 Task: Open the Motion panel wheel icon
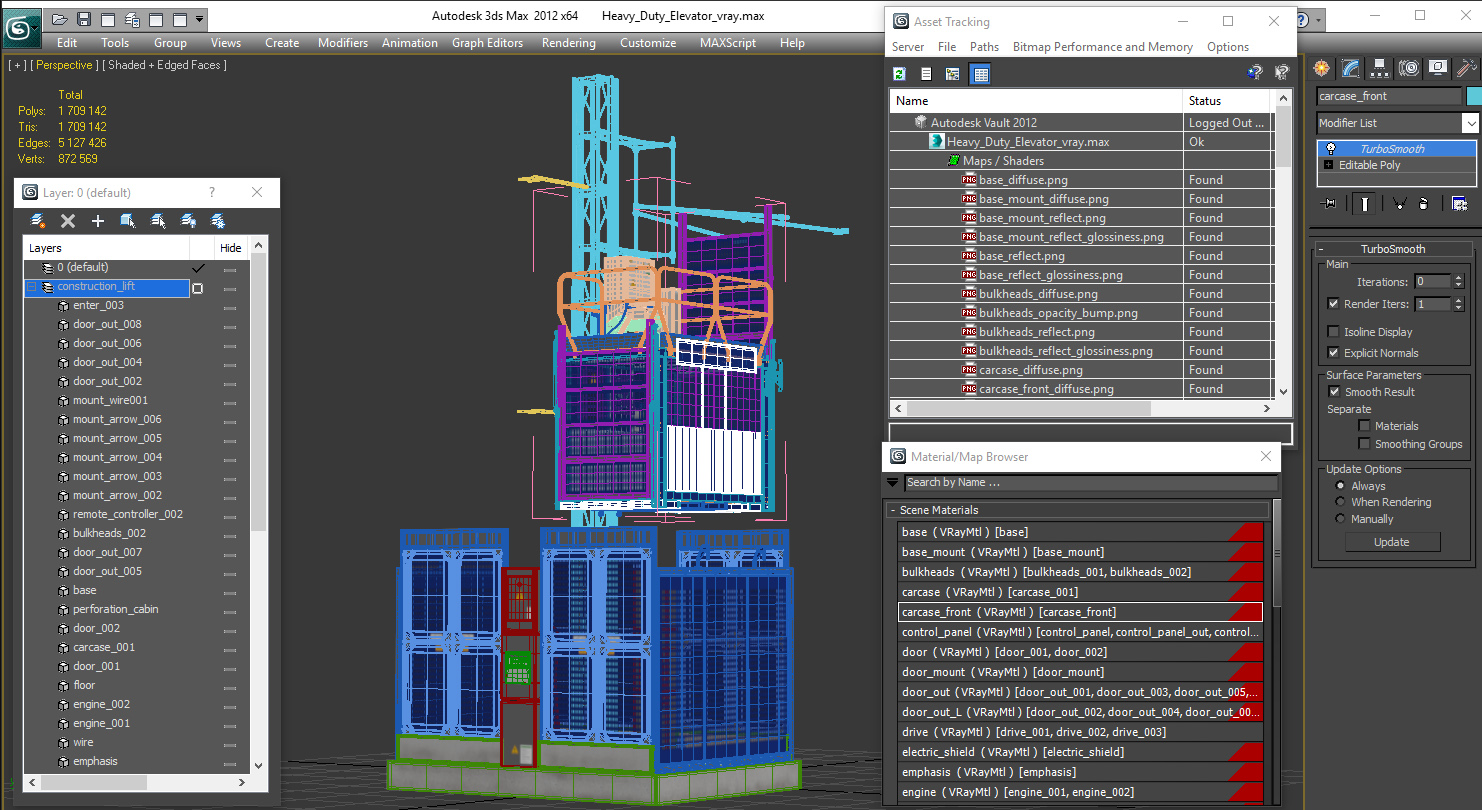tap(1409, 68)
